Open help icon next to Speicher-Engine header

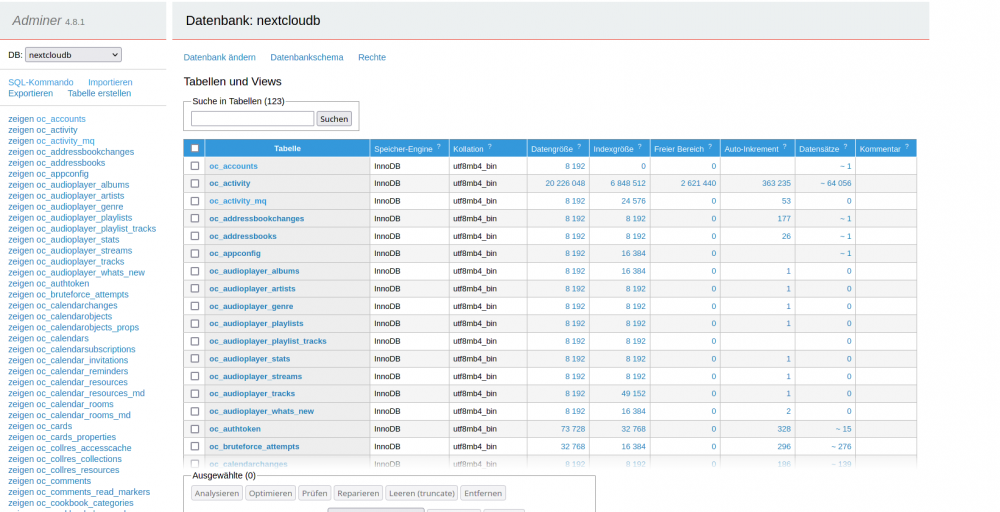(439, 147)
